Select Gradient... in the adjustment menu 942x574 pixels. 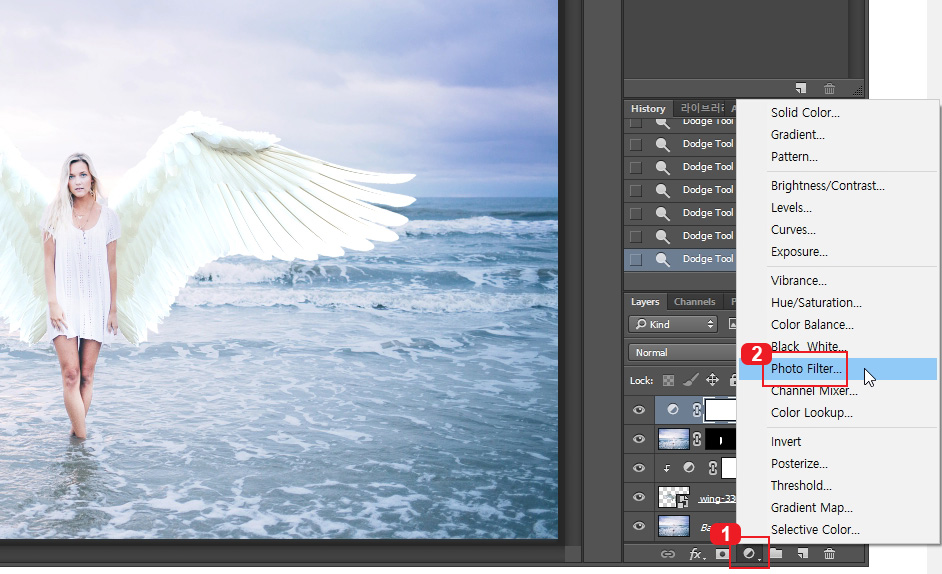(x=798, y=135)
